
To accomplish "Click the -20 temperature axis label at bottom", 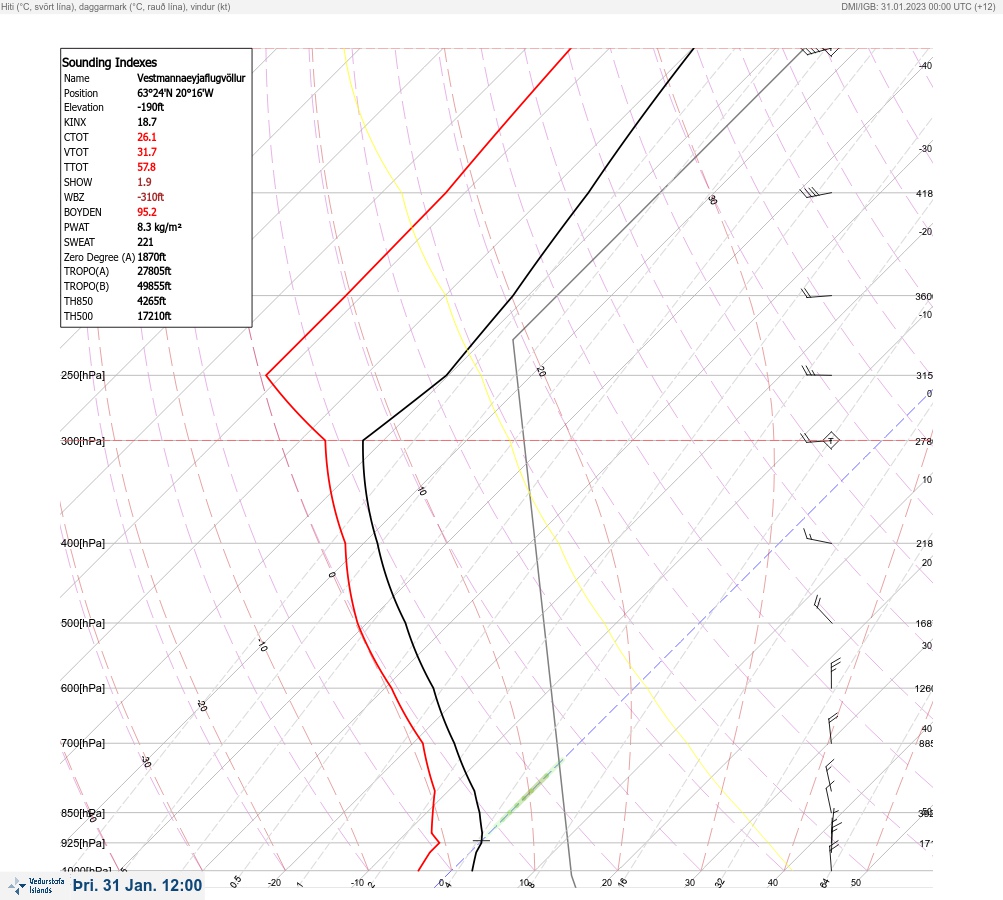I will point(274,883).
